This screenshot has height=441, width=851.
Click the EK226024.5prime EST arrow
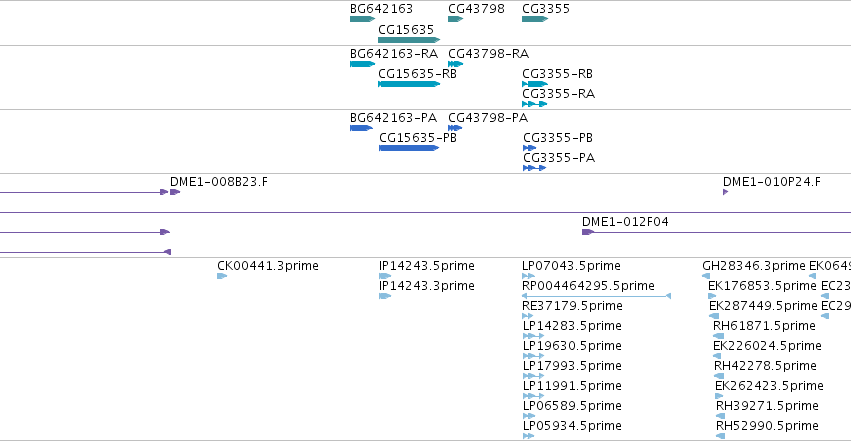click(x=719, y=356)
